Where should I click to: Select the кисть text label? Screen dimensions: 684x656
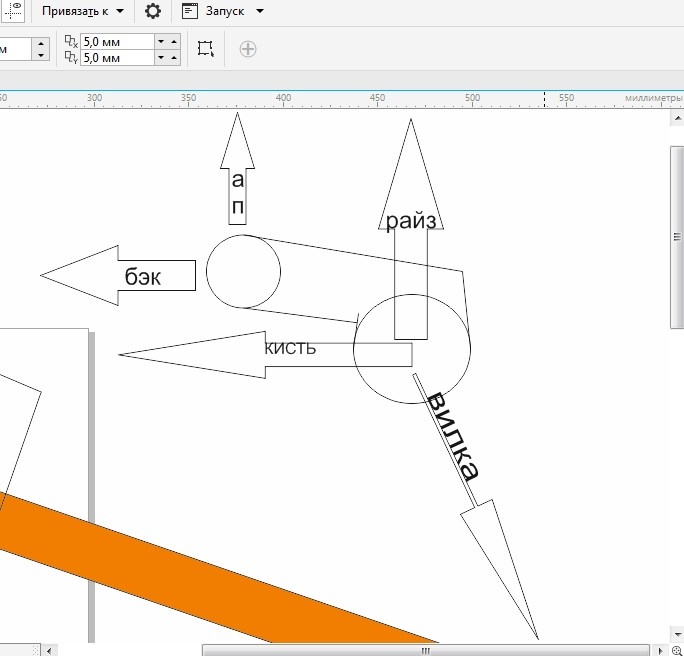point(290,348)
